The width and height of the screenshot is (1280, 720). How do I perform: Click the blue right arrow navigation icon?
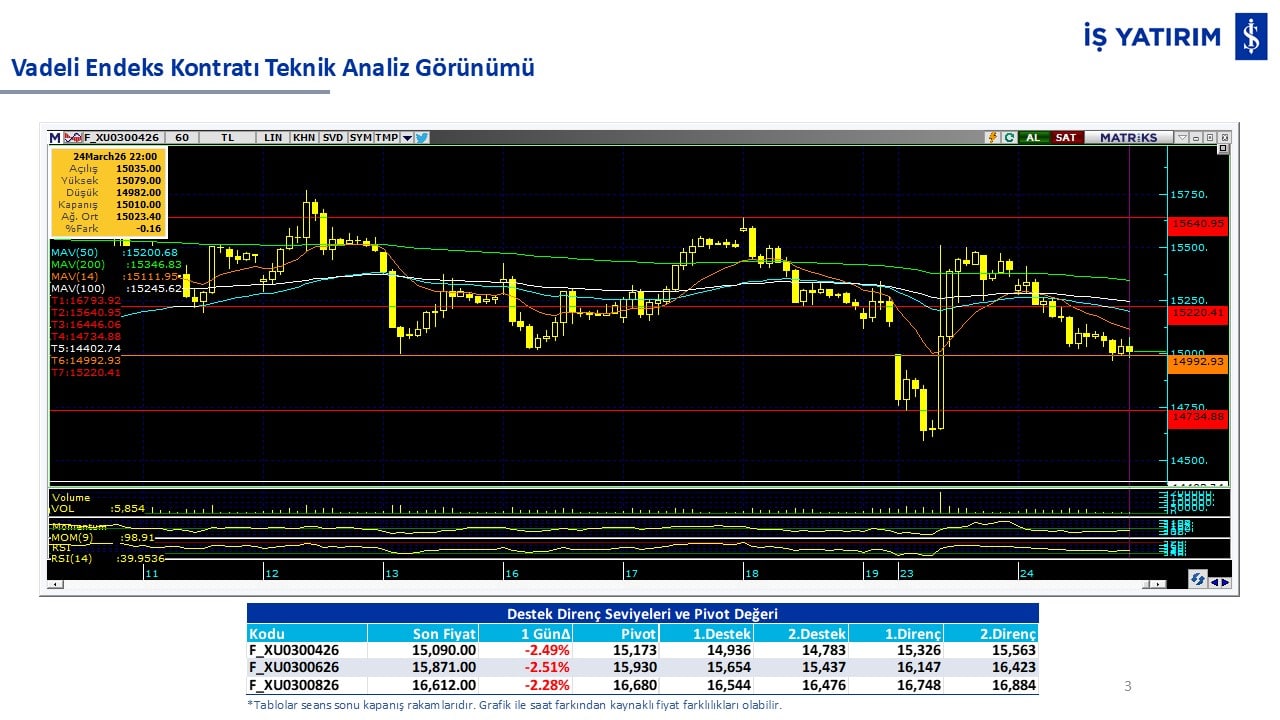1225,581
